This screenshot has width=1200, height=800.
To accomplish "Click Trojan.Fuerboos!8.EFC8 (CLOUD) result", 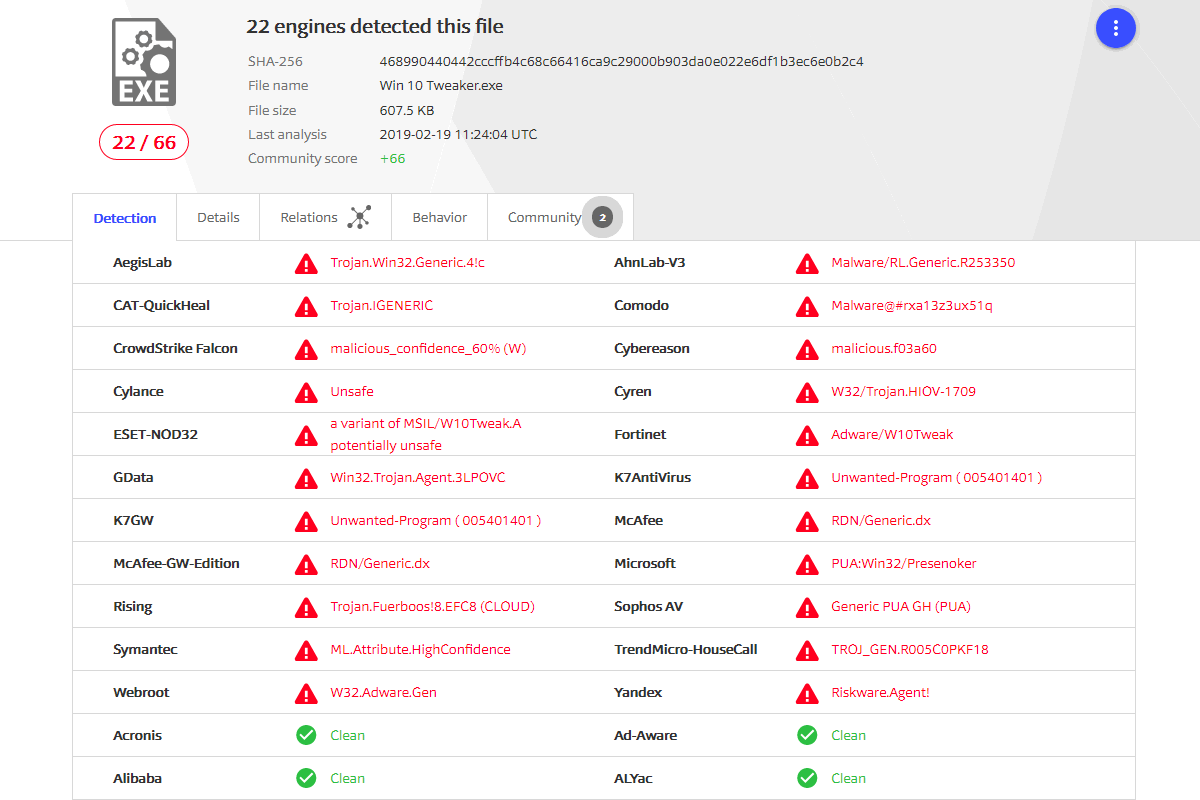I will point(433,607).
